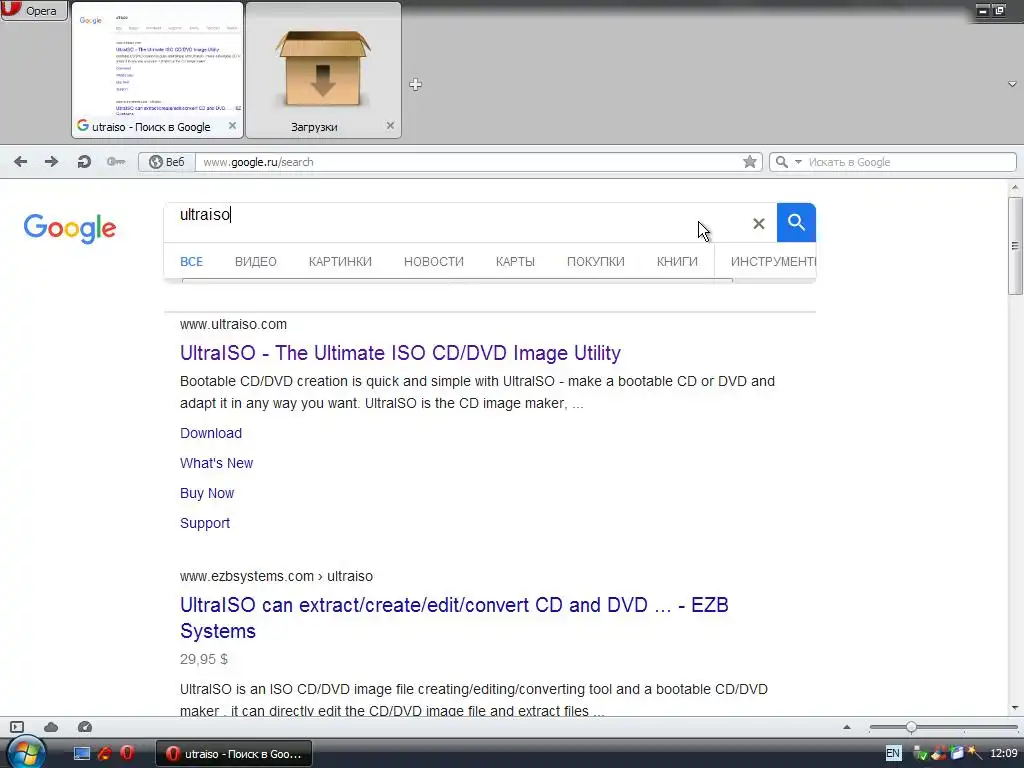Expand the tab bar dropdown arrow

(x=1012, y=84)
